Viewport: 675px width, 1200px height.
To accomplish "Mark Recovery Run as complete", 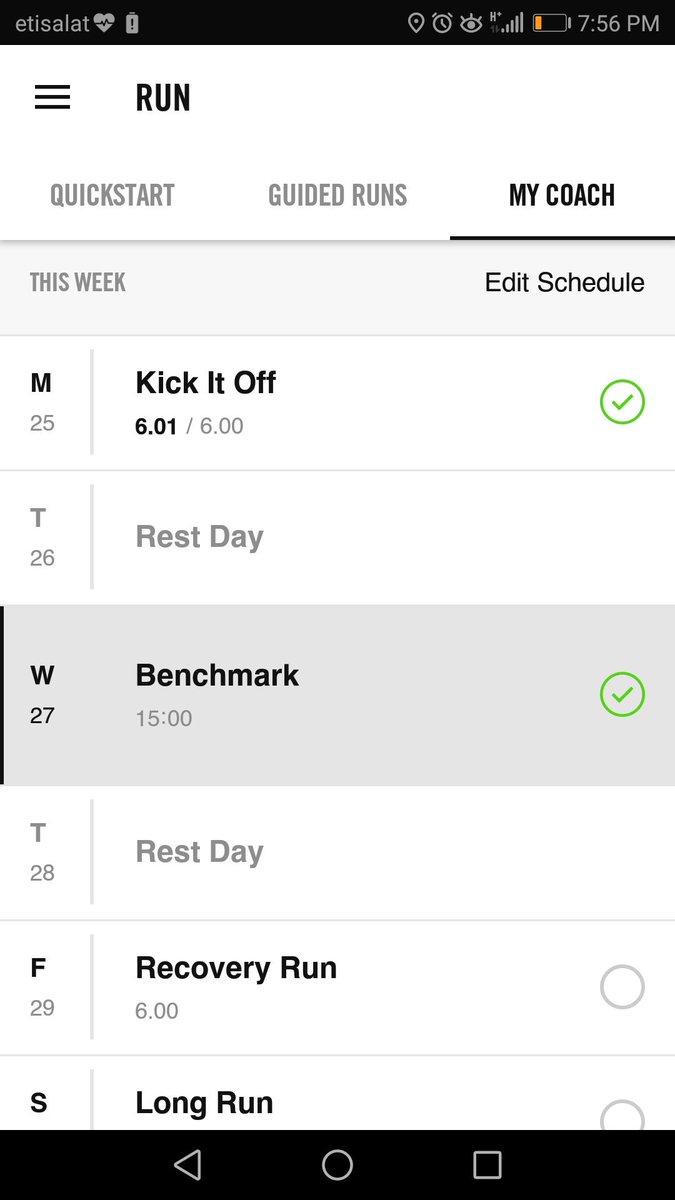I will coord(622,987).
